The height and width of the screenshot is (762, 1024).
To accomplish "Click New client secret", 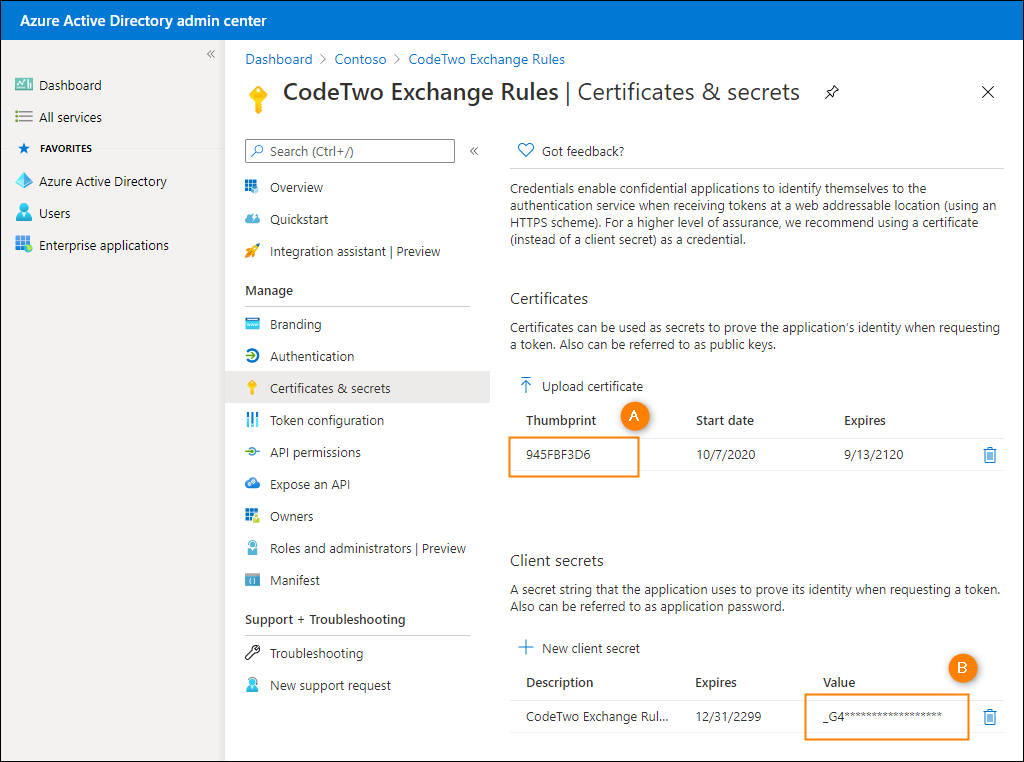I will (579, 647).
